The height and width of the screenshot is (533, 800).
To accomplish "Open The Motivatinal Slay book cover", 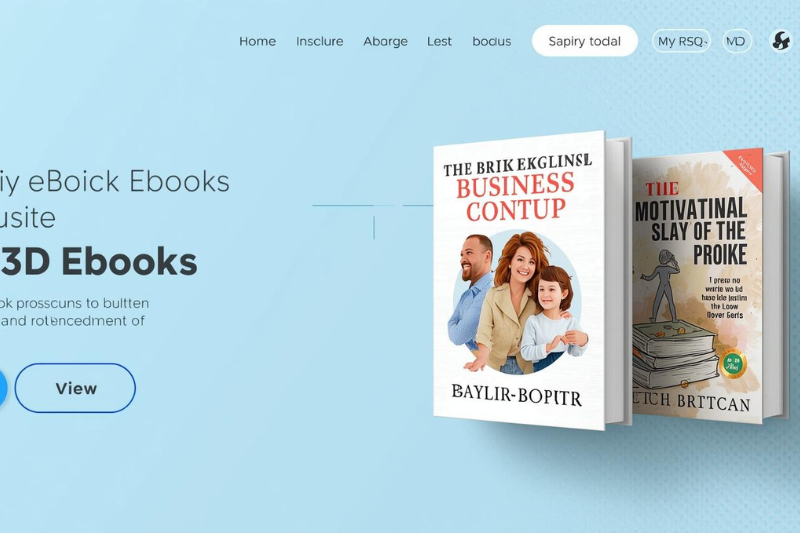I will (x=697, y=286).
